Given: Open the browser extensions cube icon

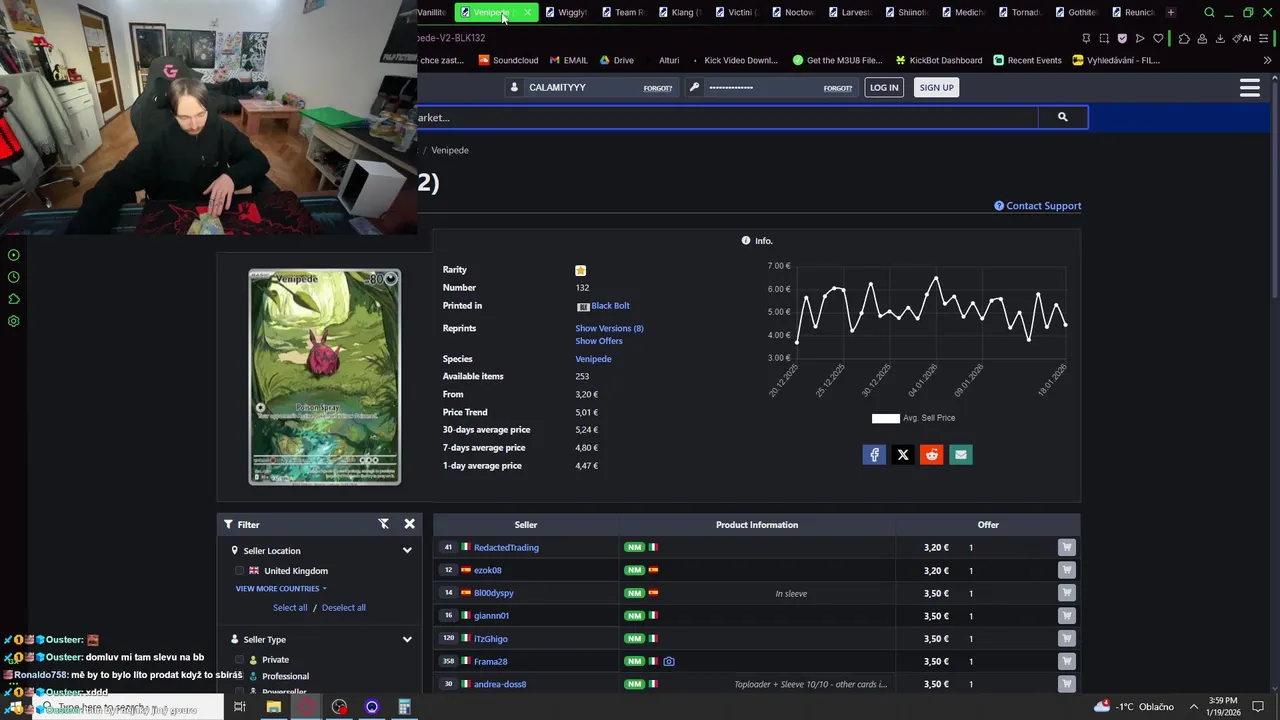Looking at the screenshot, I should (1184, 38).
